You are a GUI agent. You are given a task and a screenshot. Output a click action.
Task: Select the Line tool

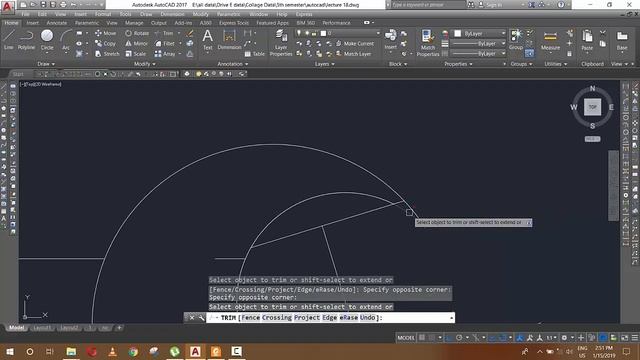[x=9, y=40]
